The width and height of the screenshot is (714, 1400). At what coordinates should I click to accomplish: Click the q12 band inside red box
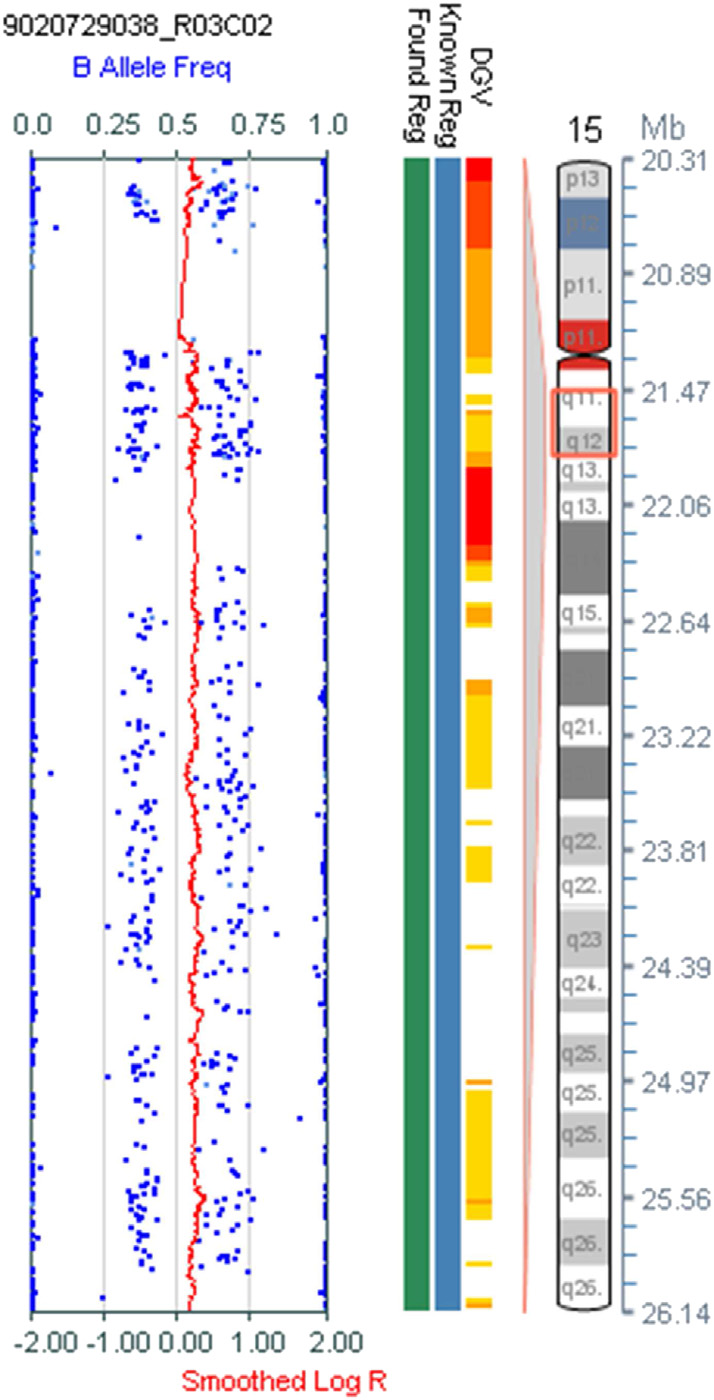point(582,440)
